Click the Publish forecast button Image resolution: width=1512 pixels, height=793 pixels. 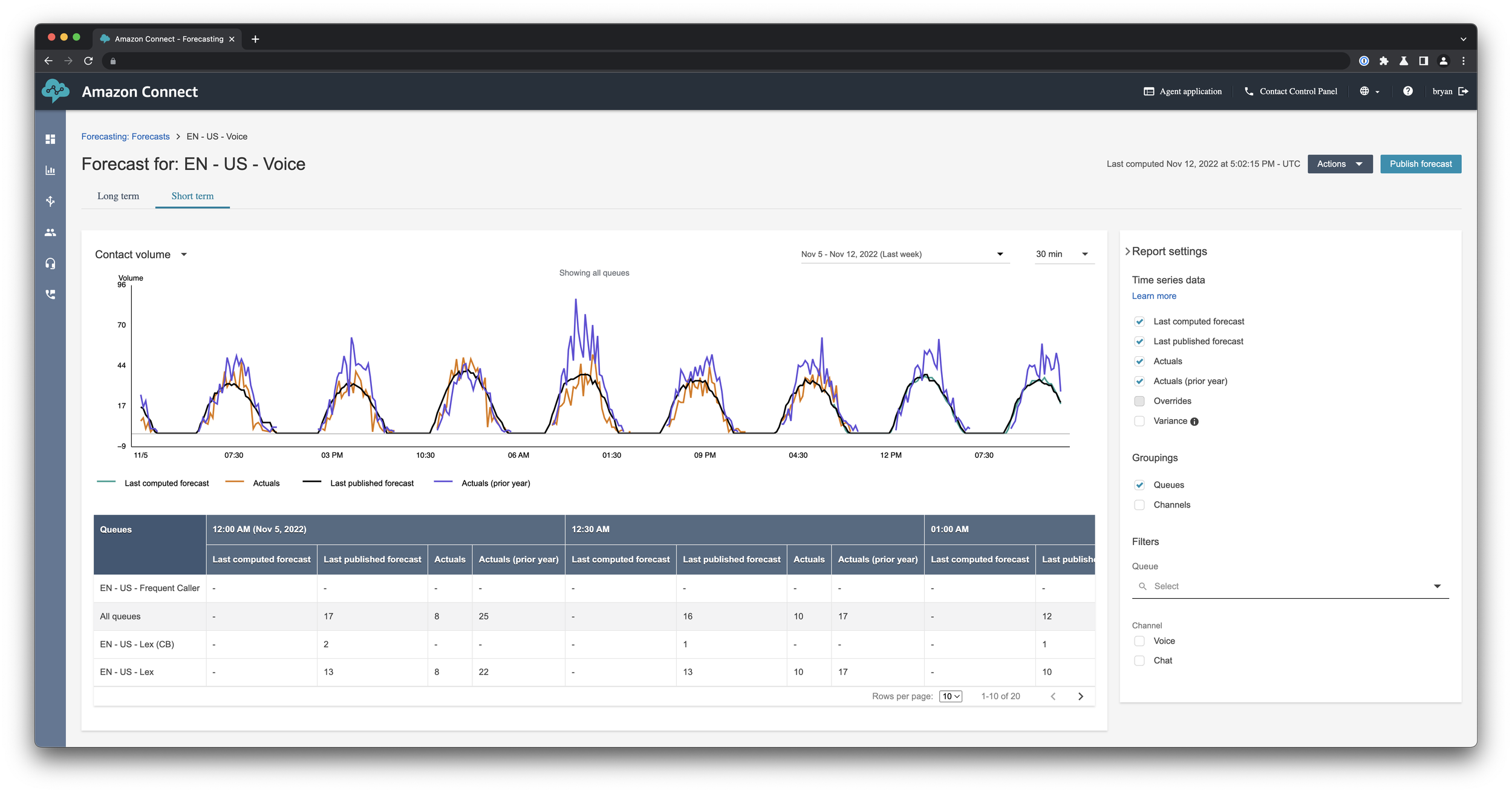click(1420, 164)
